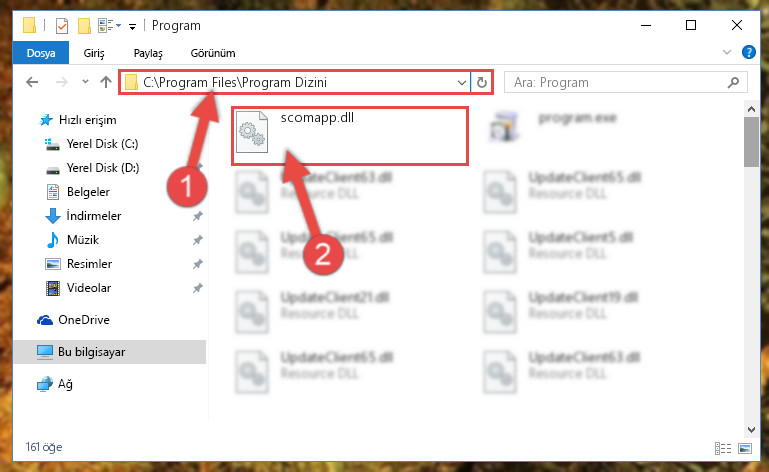Refresh the current folder view

482,82
